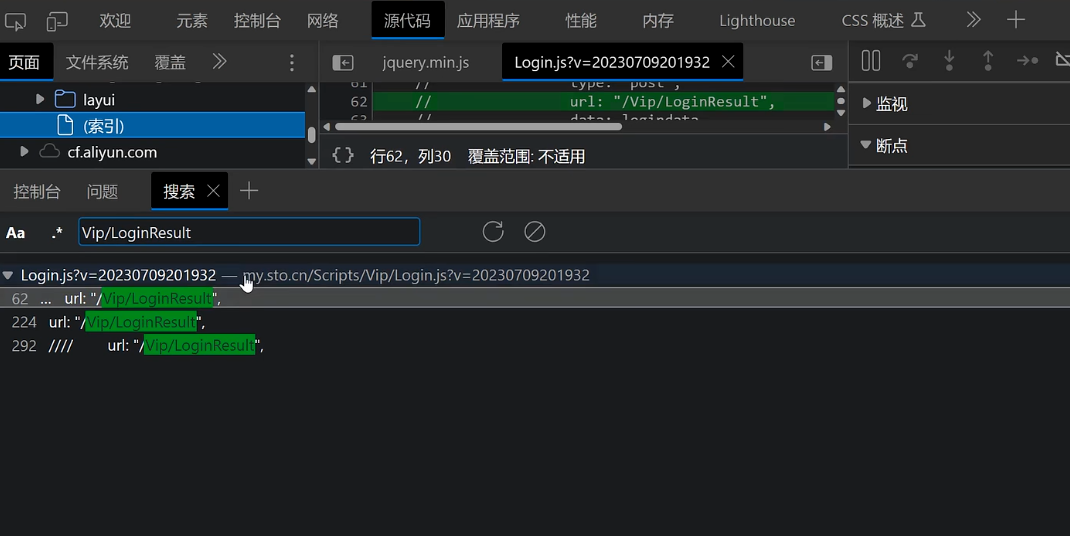1070x536 pixels.
Task: Add a new drawer tab with plus
Action: click(249, 191)
